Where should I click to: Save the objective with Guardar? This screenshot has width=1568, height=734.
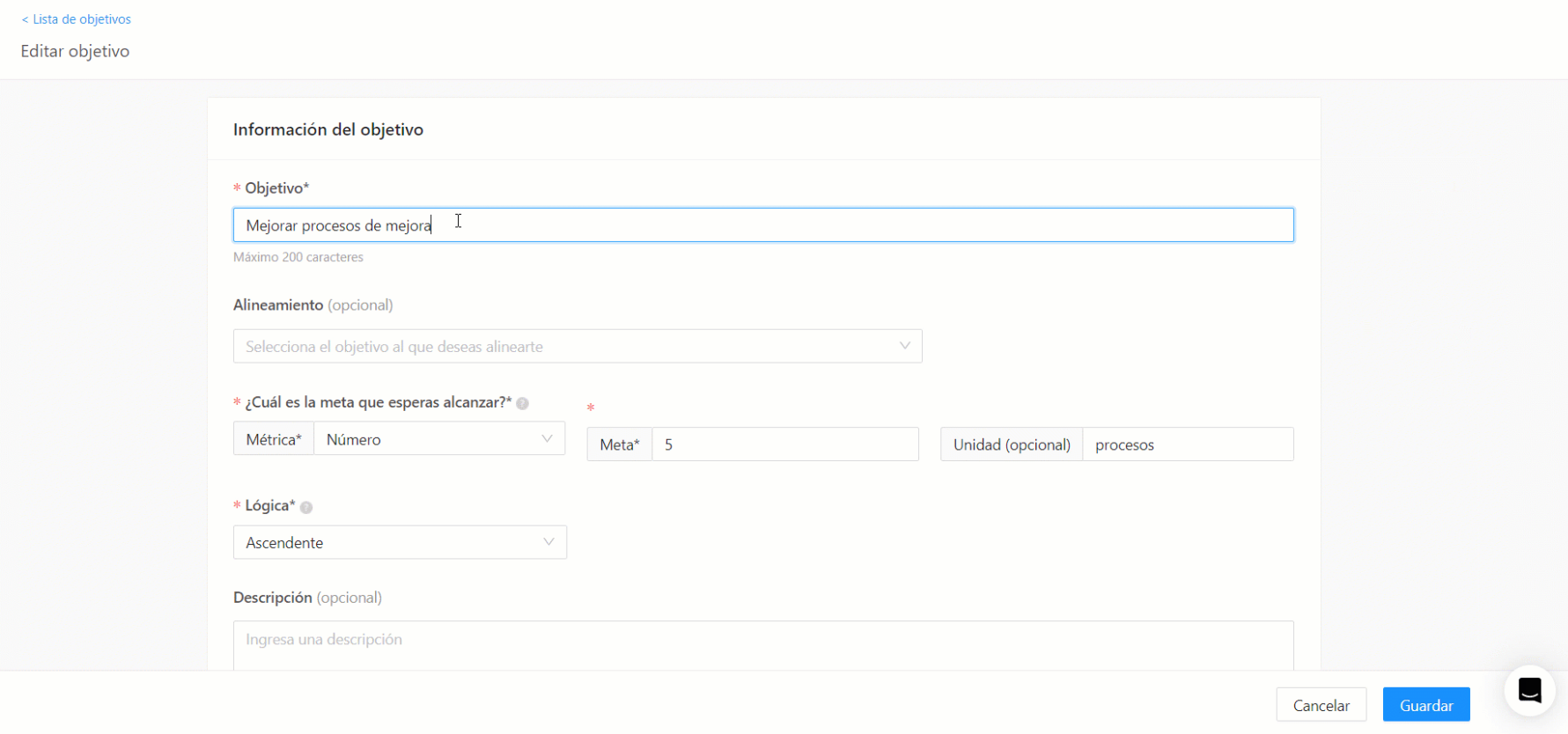tap(1426, 705)
